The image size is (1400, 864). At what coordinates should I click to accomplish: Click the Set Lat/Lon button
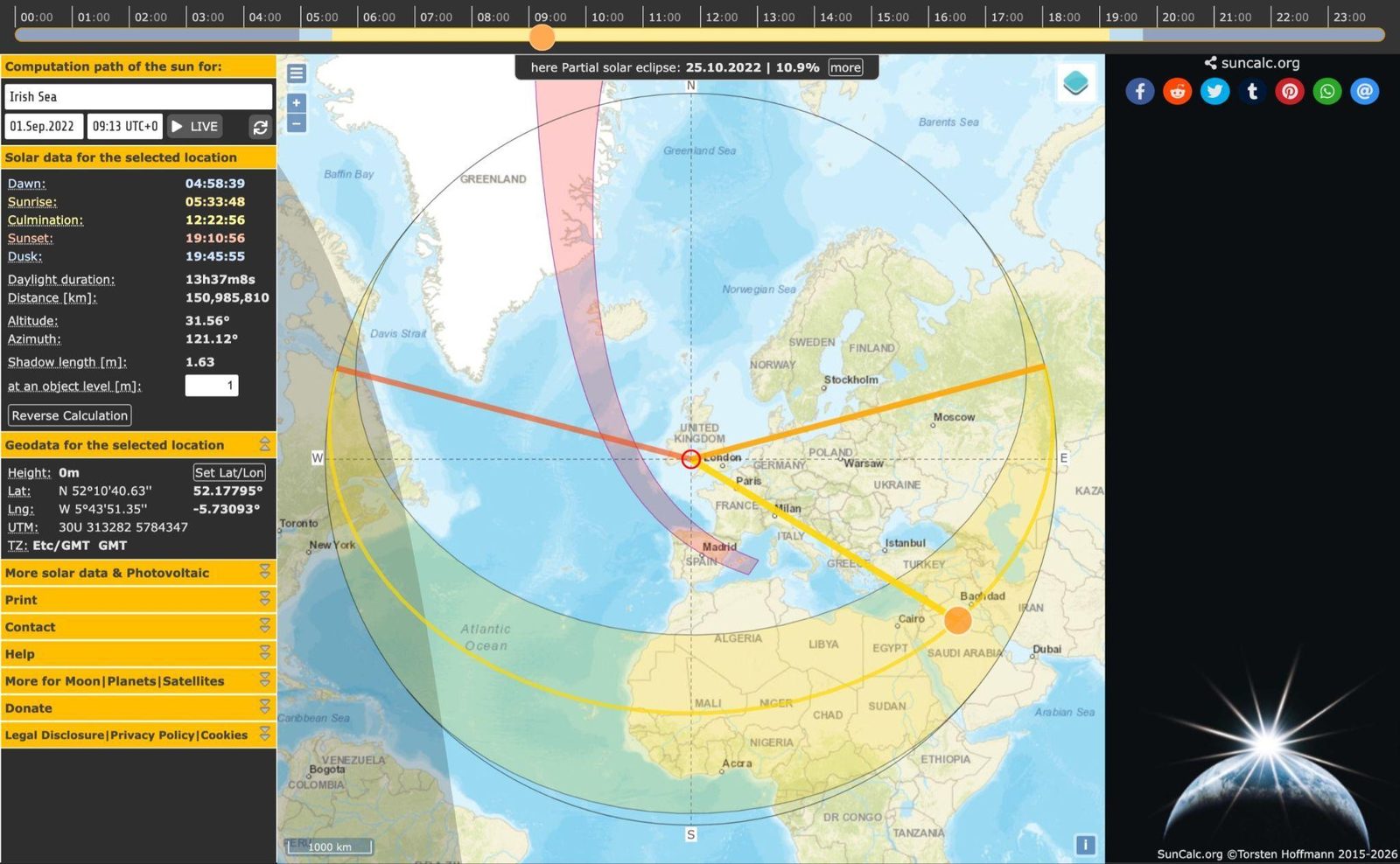[229, 472]
